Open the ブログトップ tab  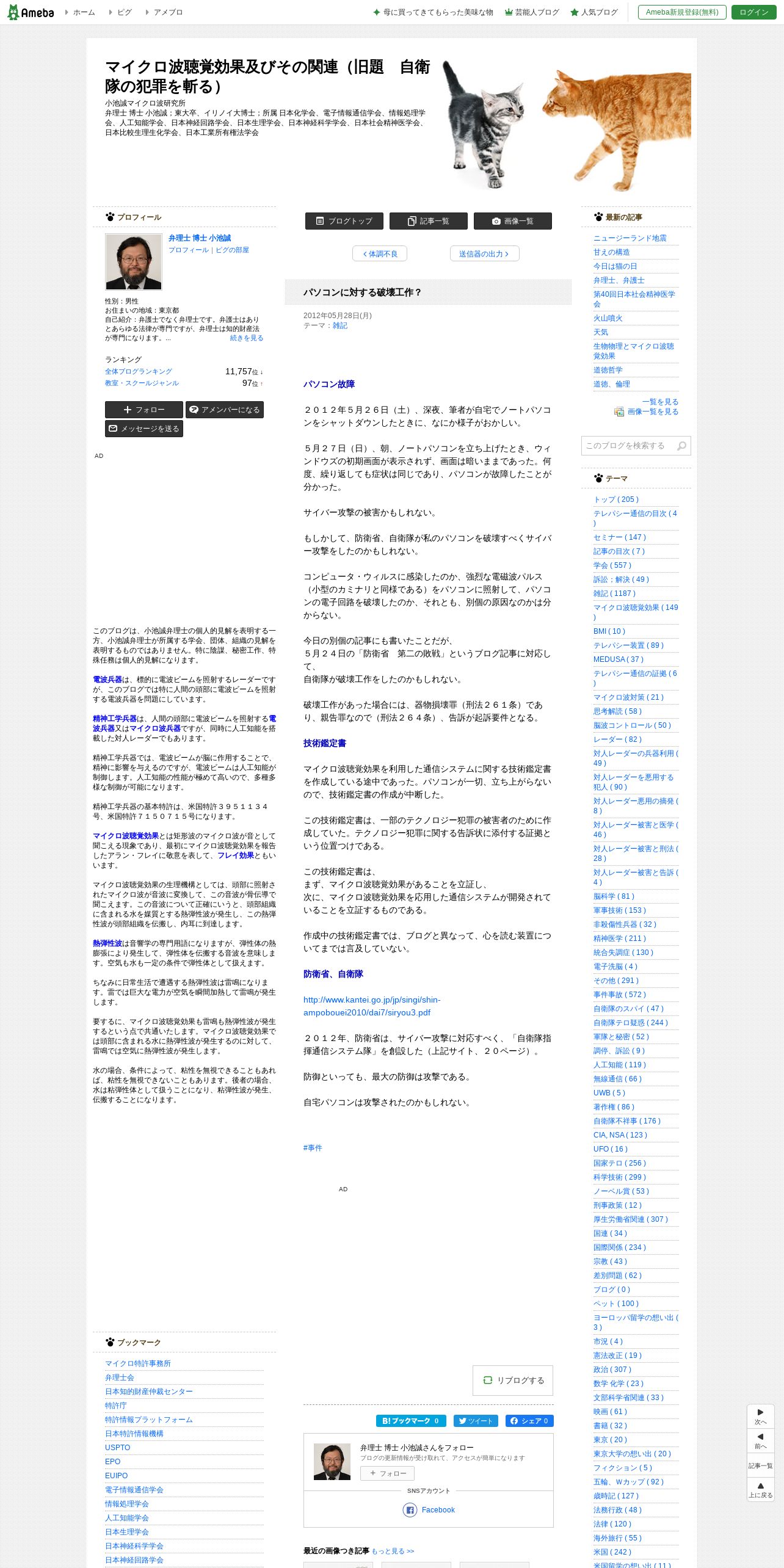click(344, 221)
